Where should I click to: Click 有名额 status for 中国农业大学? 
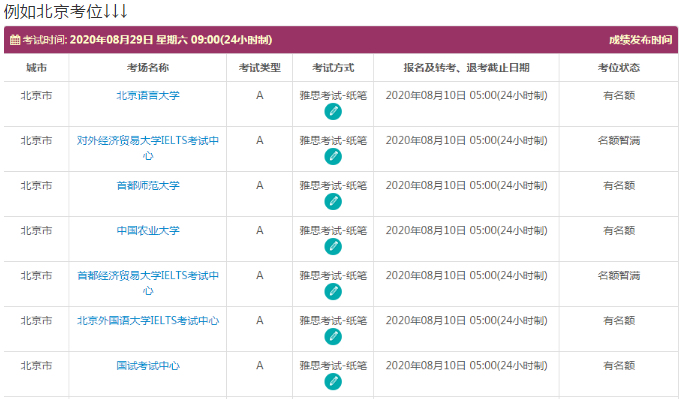pyautogui.click(x=619, y=230)
